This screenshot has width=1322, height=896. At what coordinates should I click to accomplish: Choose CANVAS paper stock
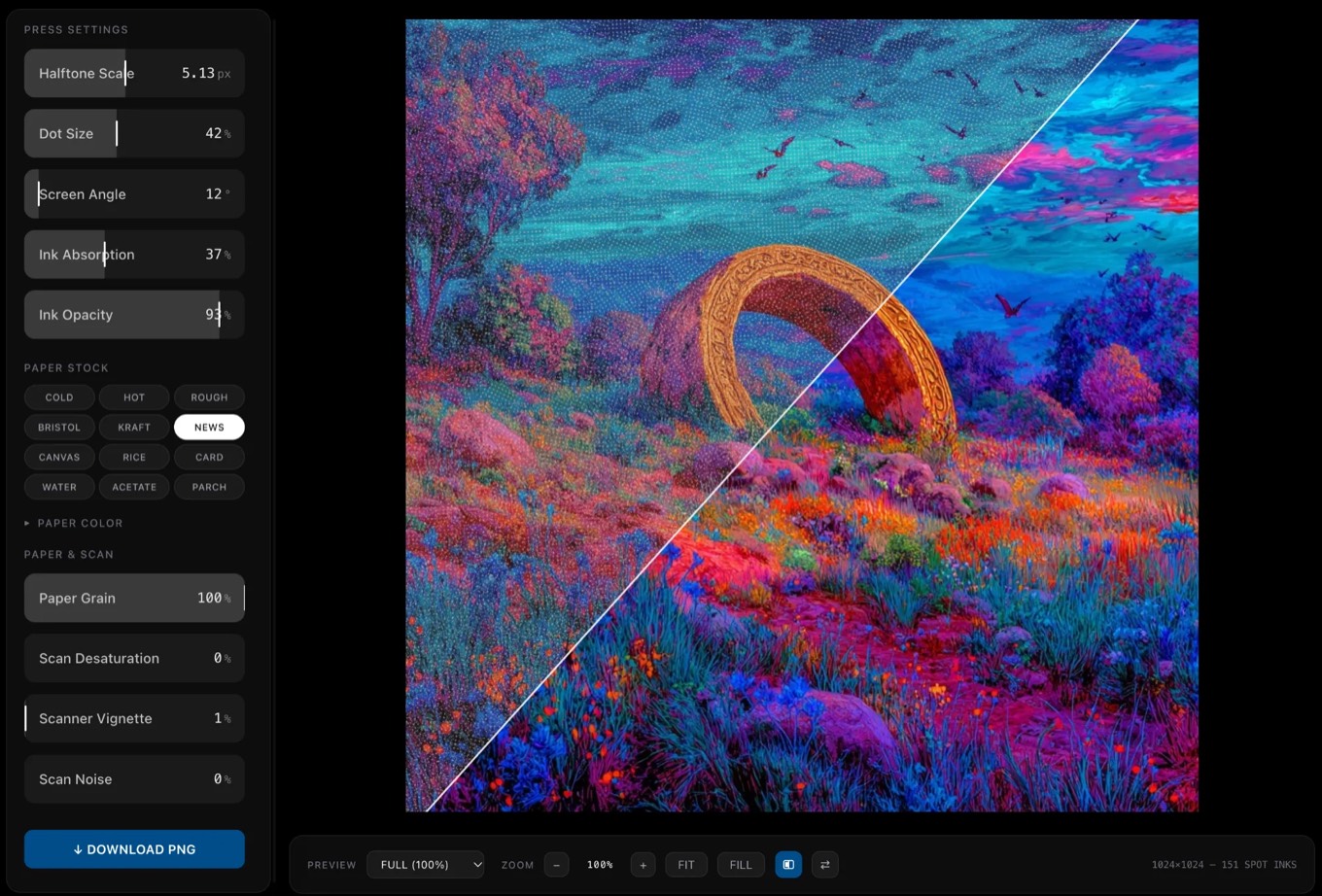click(59, 457)
